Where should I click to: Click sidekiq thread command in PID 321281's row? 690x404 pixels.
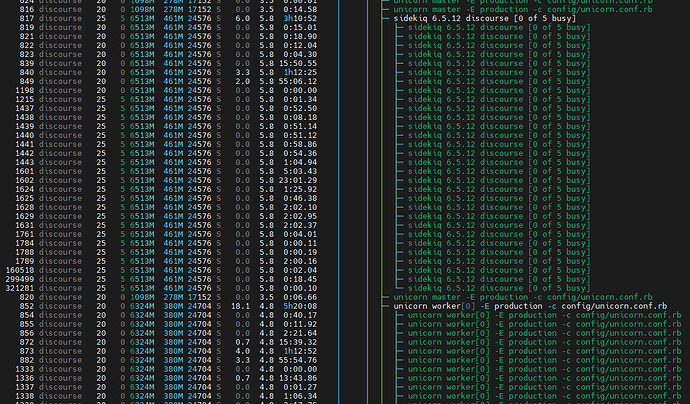click(x=499, y=288)
